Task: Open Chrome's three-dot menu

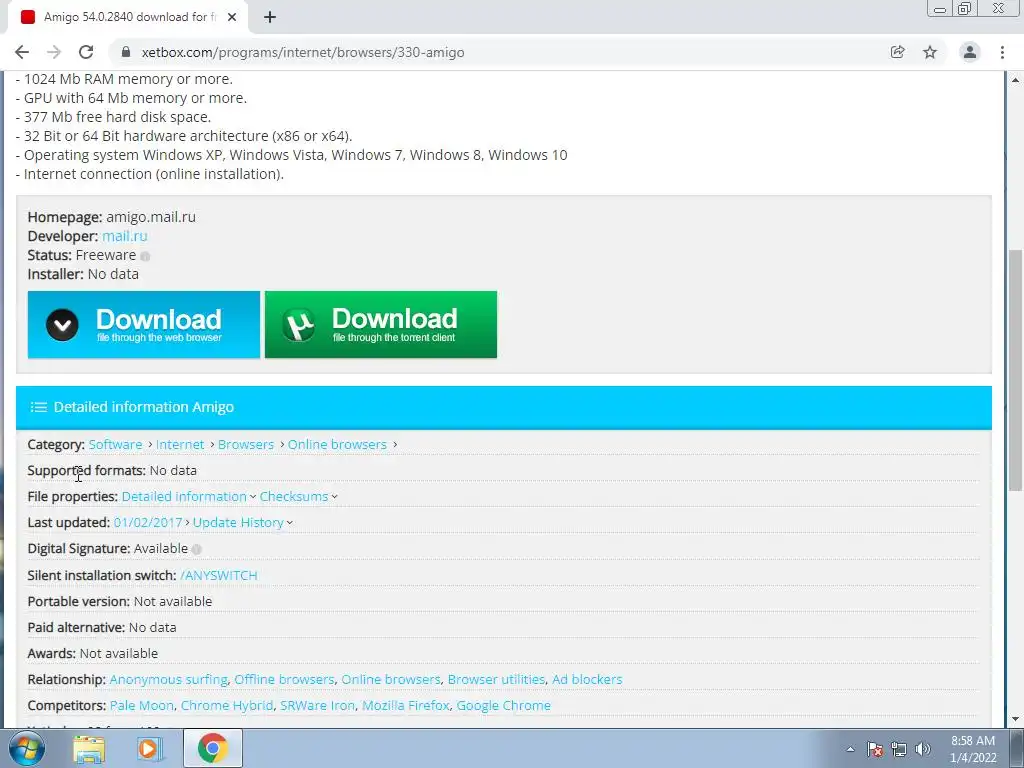Action: (1002, 52)
